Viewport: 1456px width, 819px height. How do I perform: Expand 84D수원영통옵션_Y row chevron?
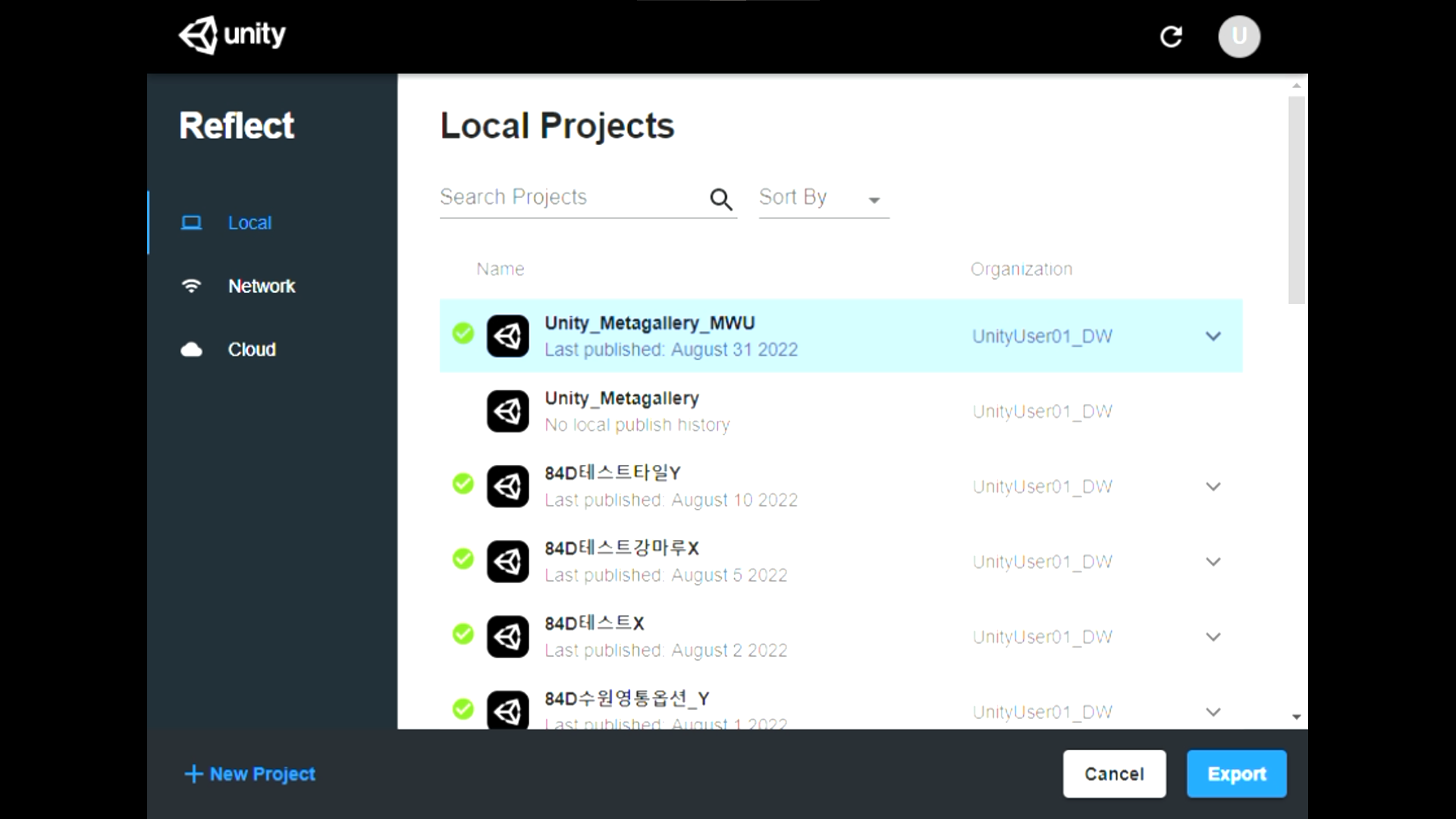tap(1213, 711)
